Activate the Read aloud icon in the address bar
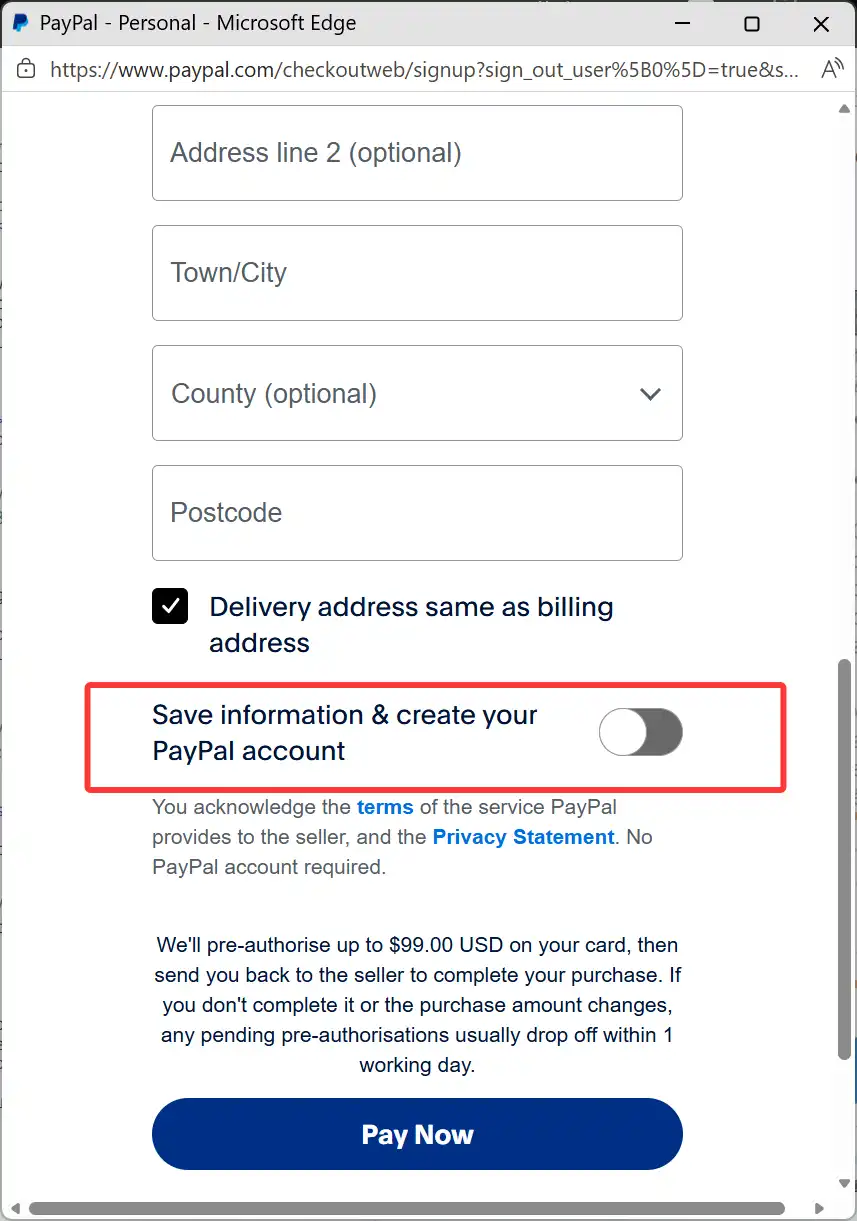This screenshot has width=857, height=1221. 832,69
